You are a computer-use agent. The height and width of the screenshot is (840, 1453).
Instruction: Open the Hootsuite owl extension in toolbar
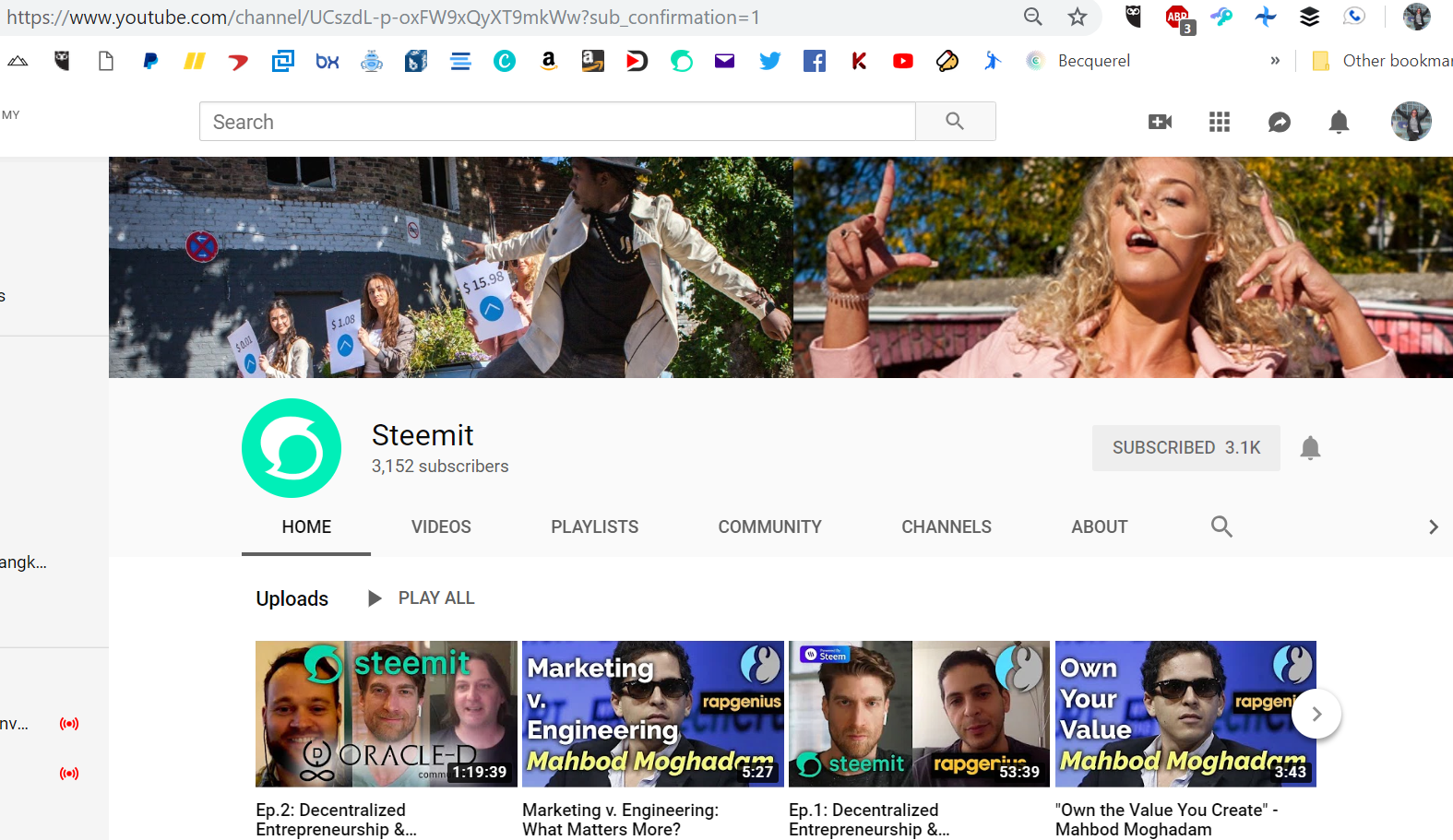[1134, 16]
